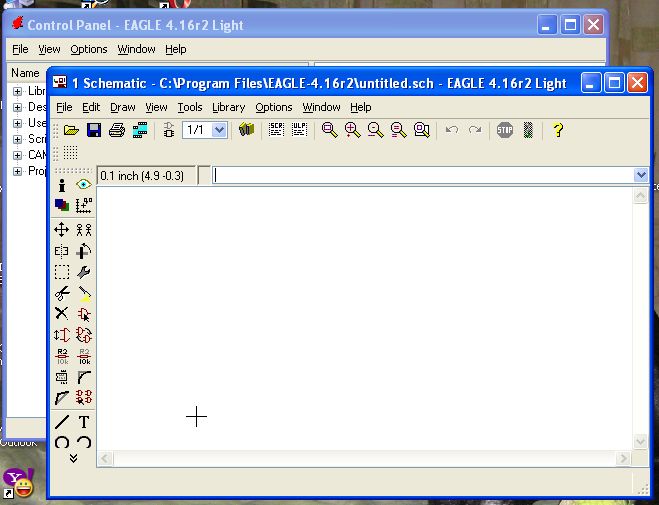659x505 pixels.
Task: Redo the last undone action
Action: [x=475, y=130]
